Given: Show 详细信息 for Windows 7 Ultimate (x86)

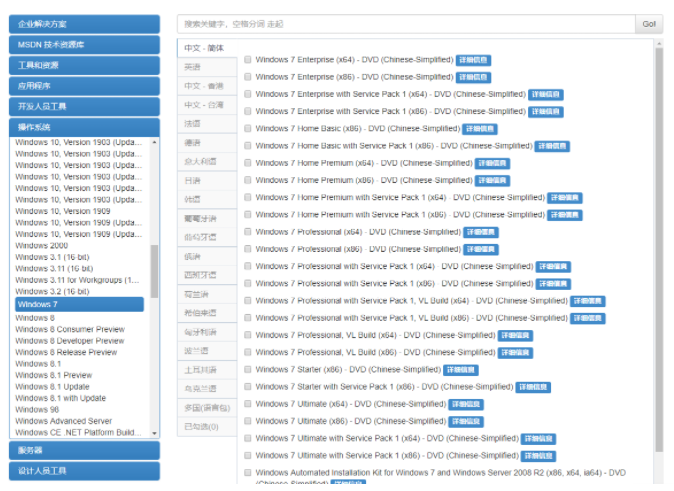Looking at the screenshot, I should click(466, 421).
